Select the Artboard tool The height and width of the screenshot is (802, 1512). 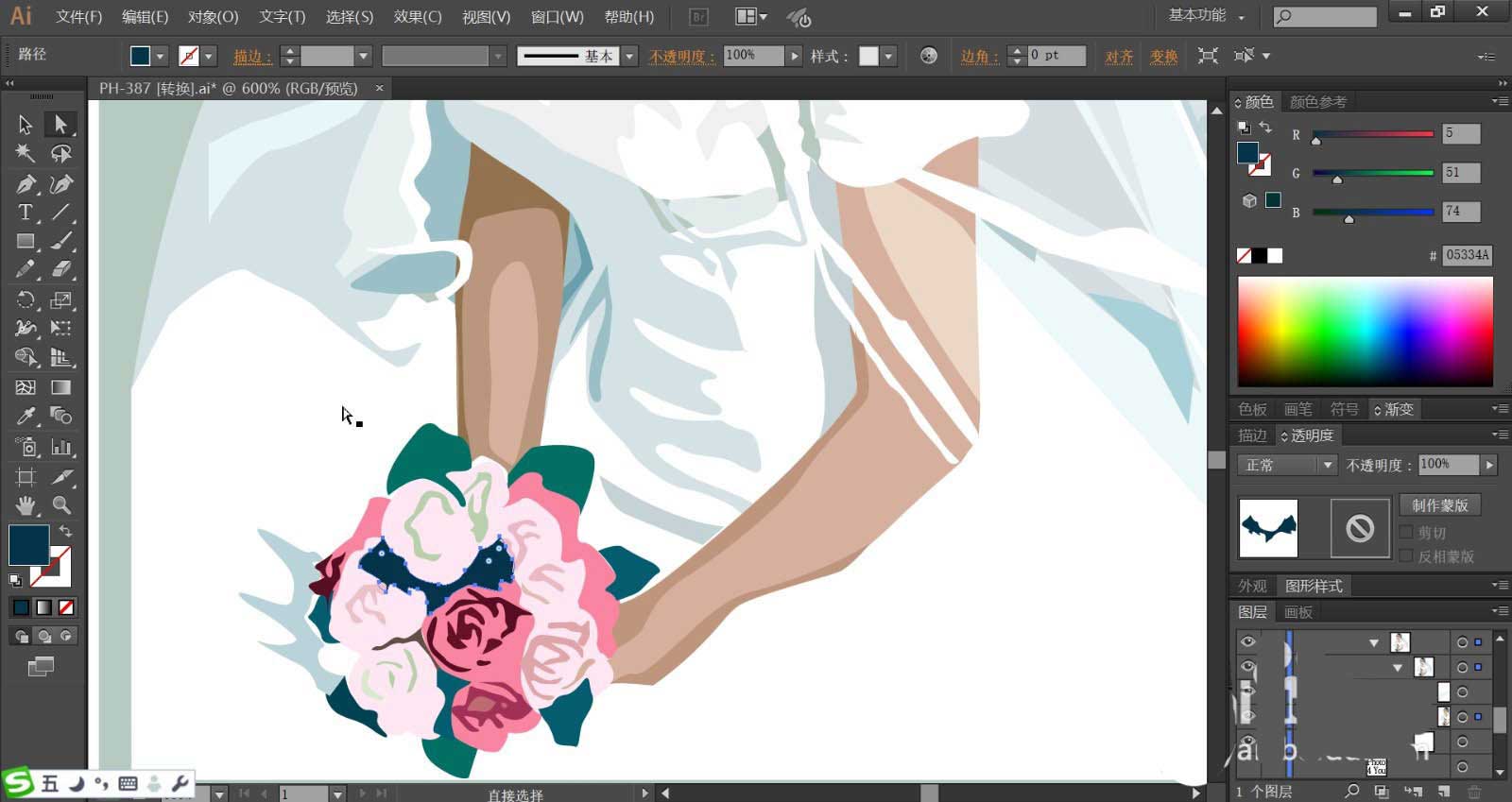tap(26, 477)
